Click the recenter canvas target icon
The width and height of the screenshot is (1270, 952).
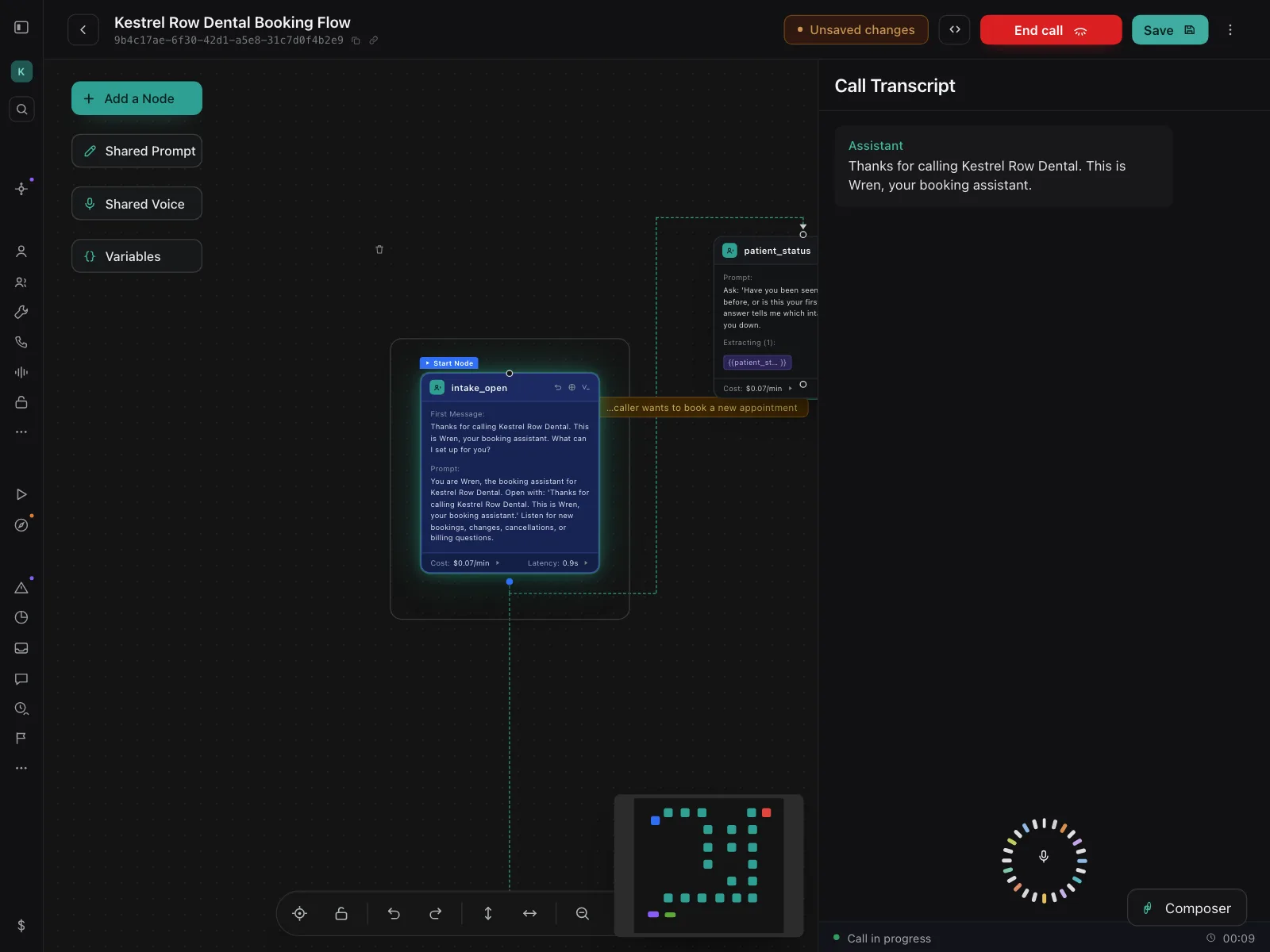point(300,914)
